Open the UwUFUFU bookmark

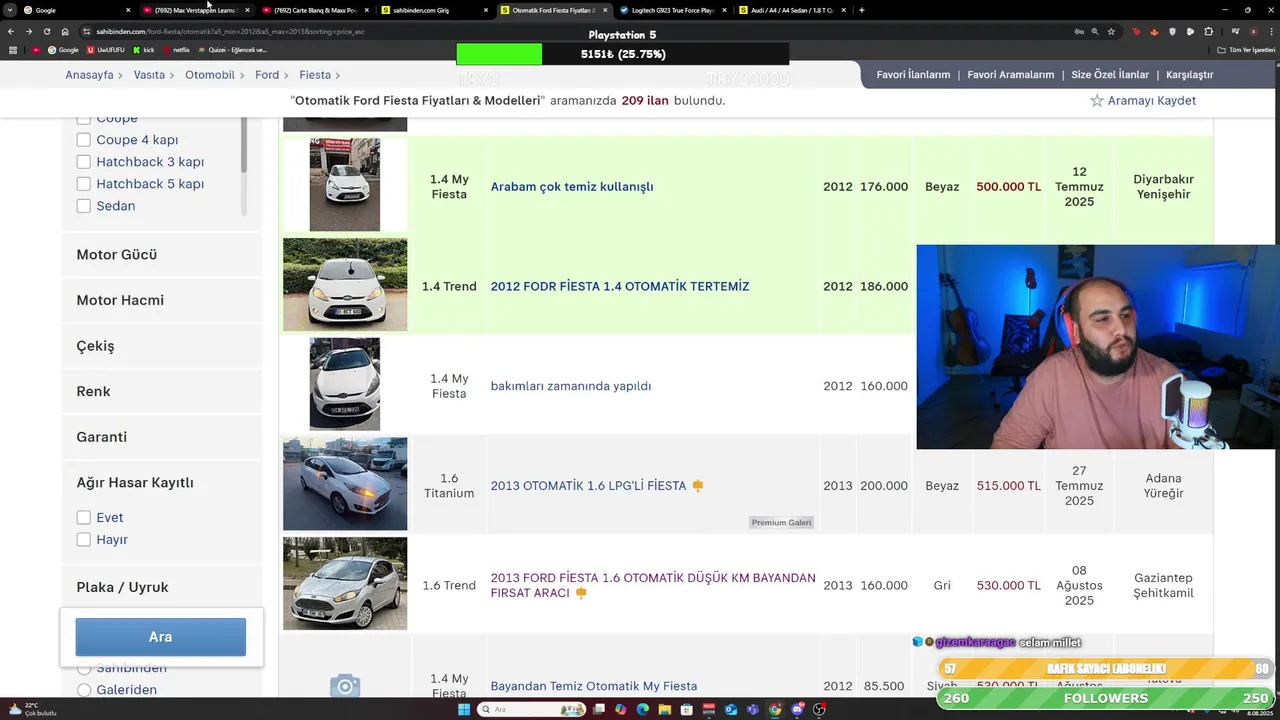pyautogui.click(x=106, y=50)
